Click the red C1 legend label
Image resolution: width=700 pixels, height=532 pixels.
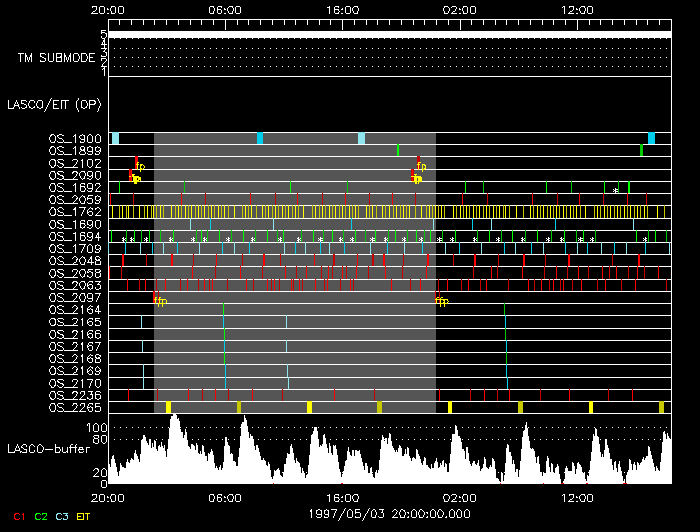(18, 516)
